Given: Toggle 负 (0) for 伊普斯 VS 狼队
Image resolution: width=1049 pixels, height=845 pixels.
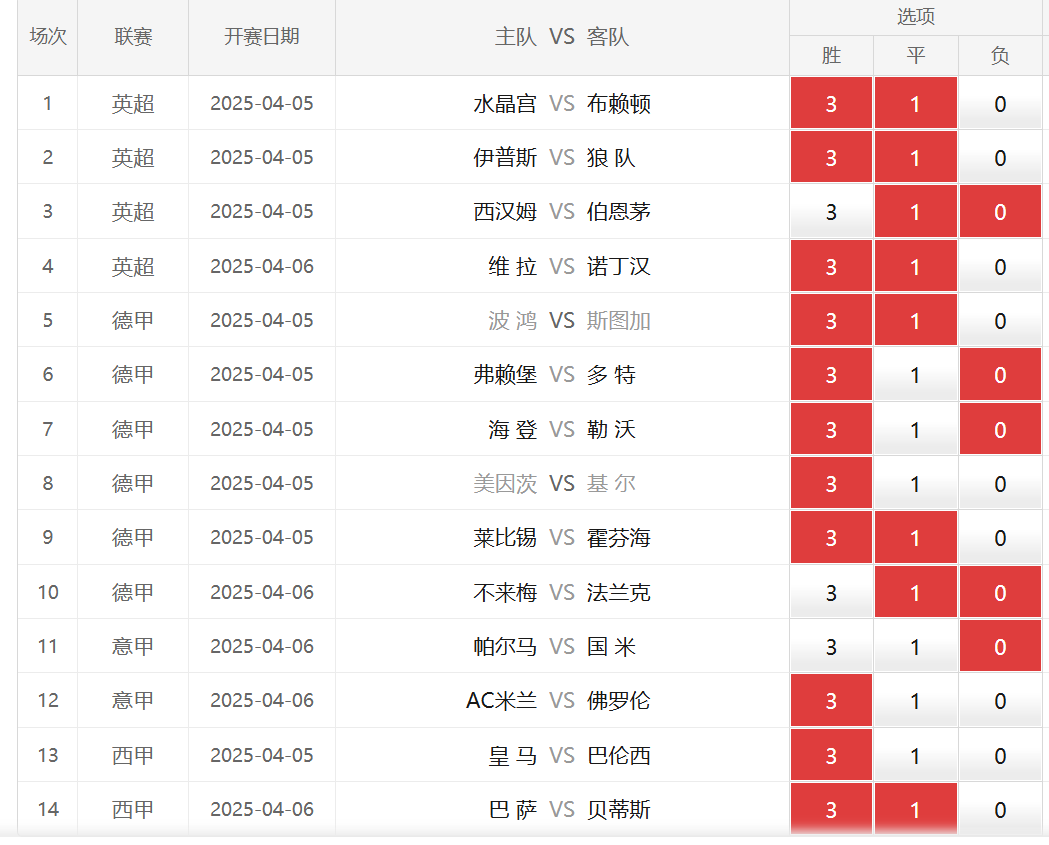Looking at the screenshot, I should [x=1000, y=157].
